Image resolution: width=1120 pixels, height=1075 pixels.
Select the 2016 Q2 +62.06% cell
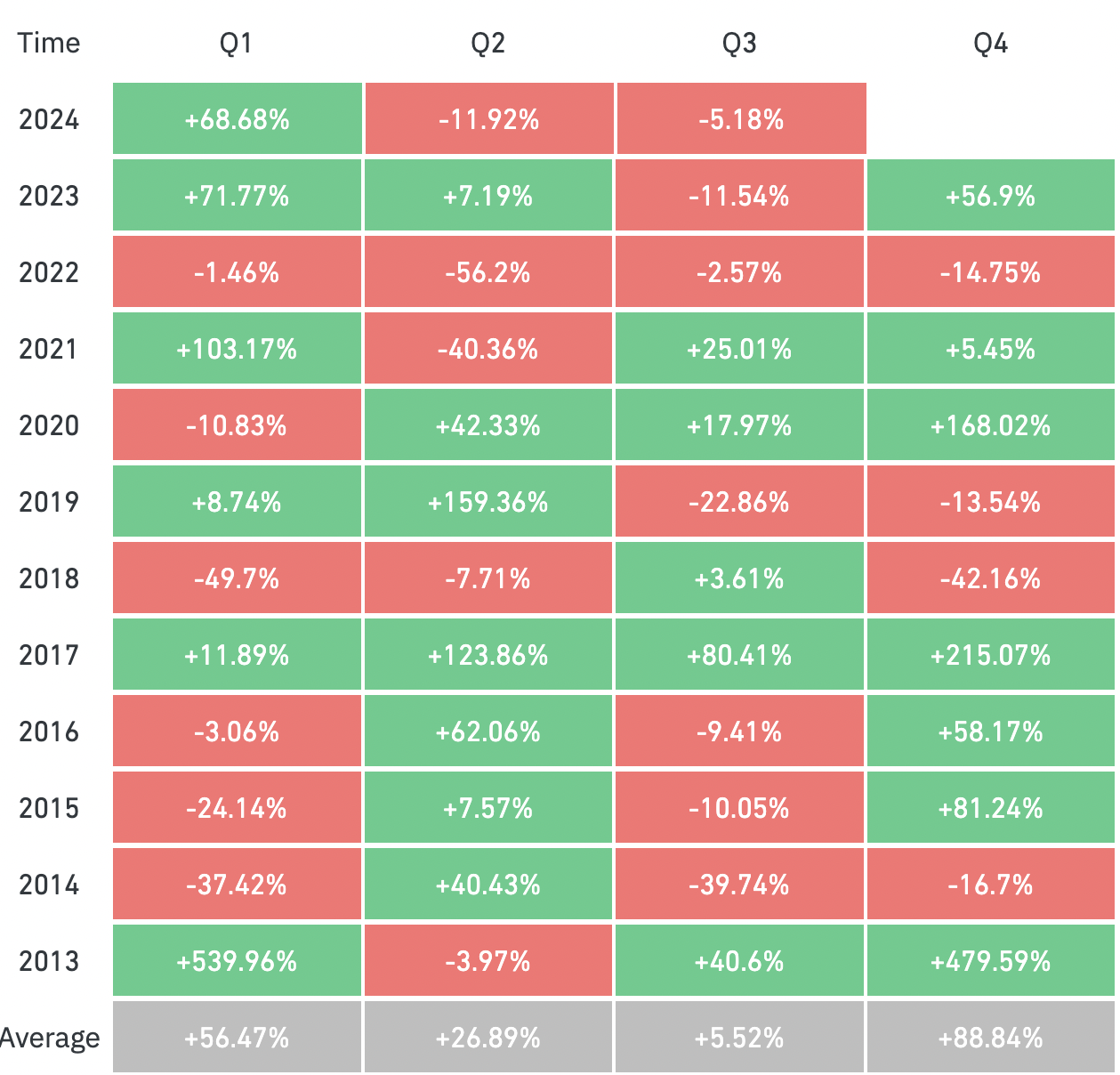pos(488,731)
